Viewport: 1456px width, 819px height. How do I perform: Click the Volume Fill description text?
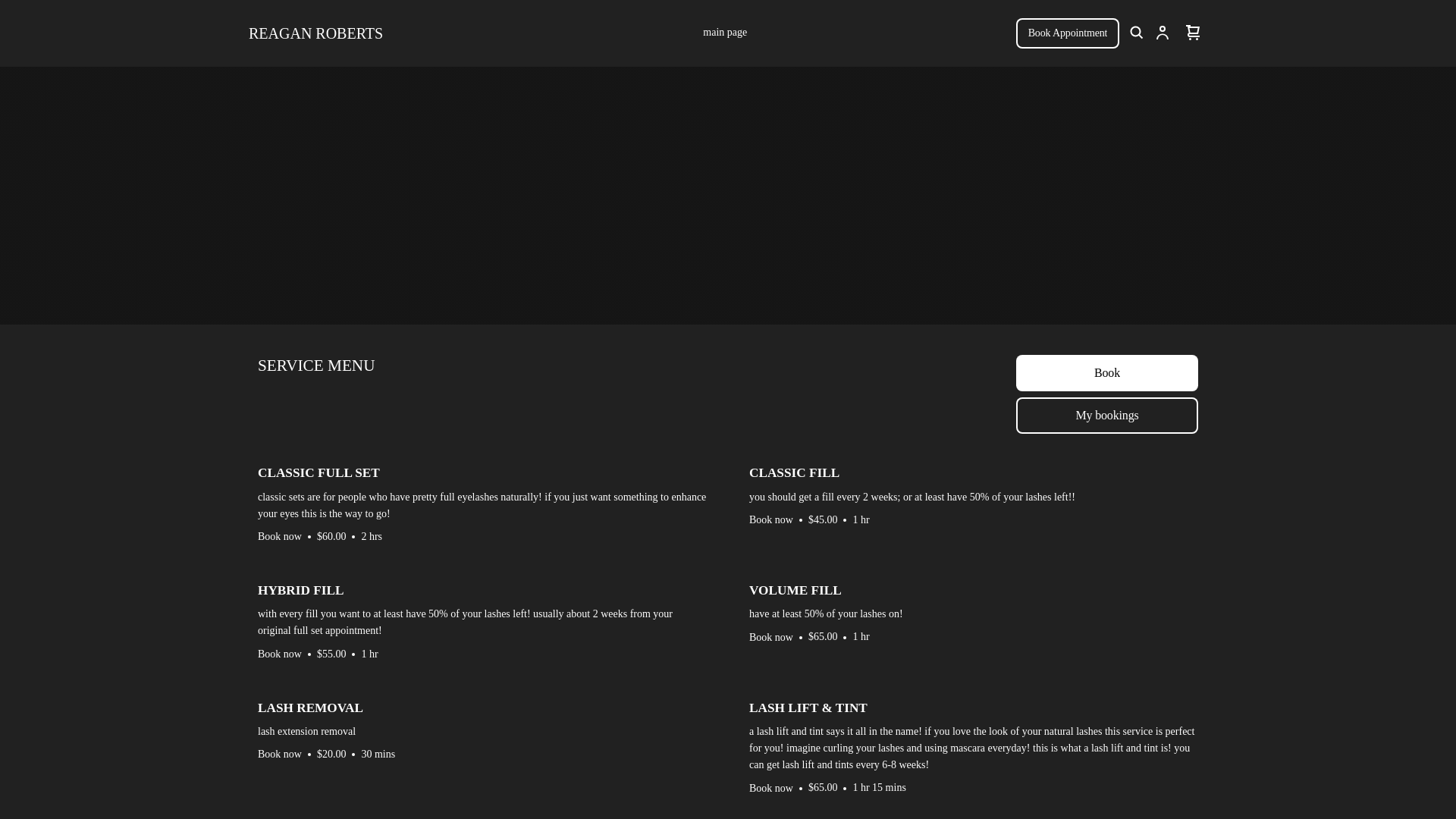point(826,614)
